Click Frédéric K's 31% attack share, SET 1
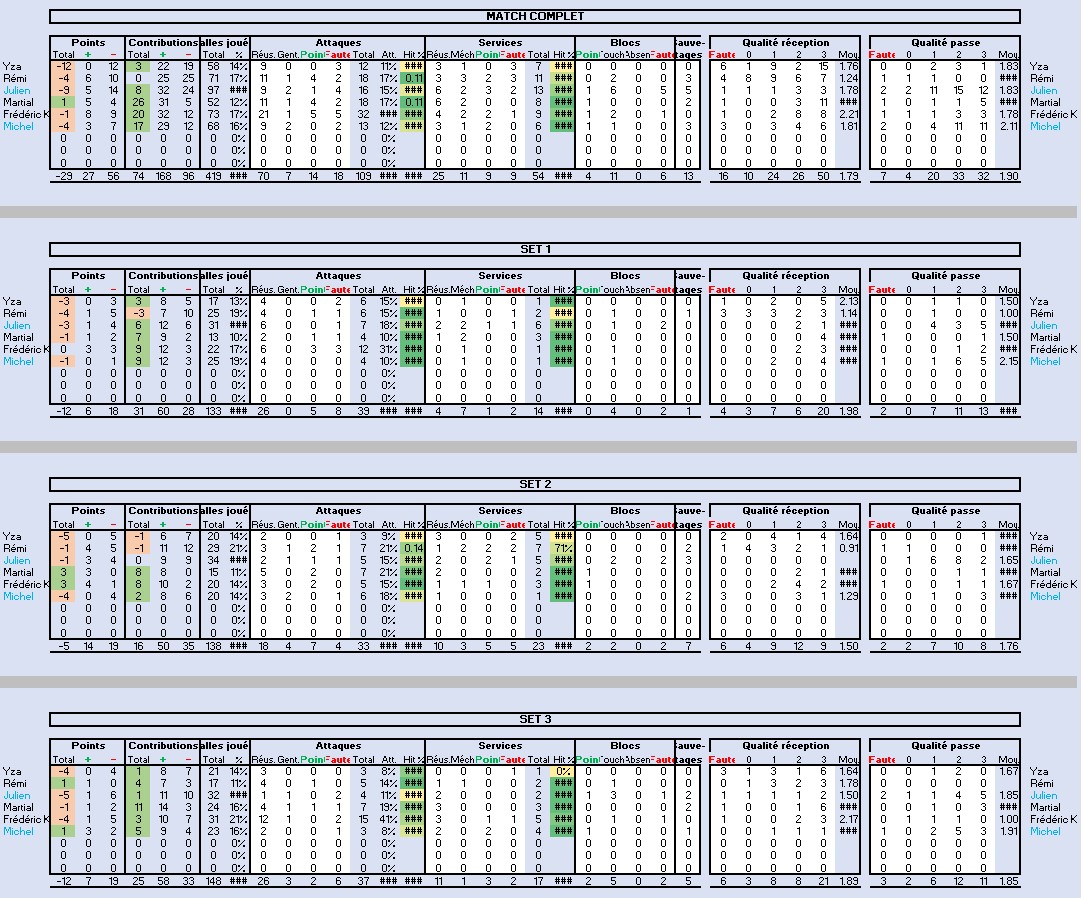This screenshot has height=898, width=1081. click(x=388, y=349)
